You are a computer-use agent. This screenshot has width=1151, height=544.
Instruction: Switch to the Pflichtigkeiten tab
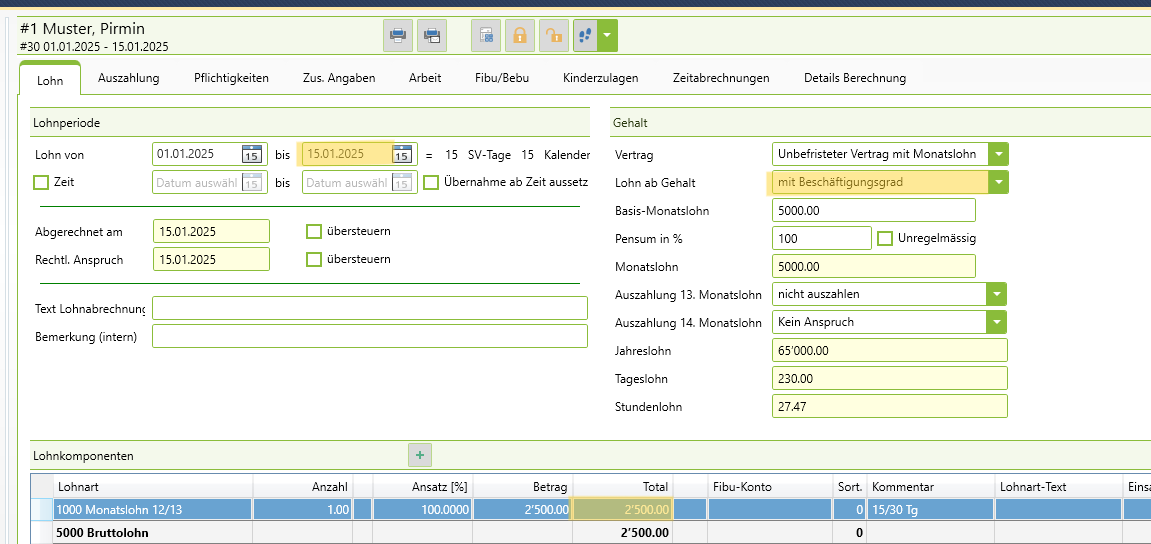point(231,78)
